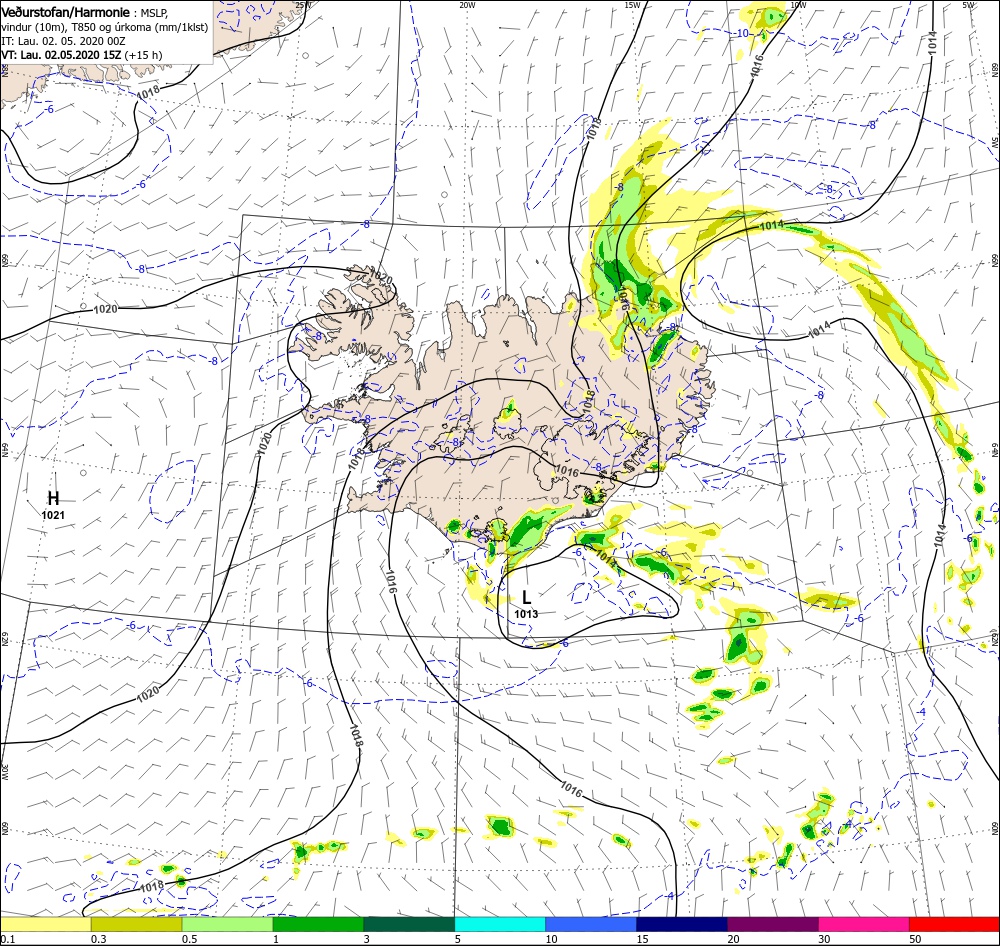Pick the dark green 3 mm legend swatch
The image size is (1000, 946).
tap(409, 924)
